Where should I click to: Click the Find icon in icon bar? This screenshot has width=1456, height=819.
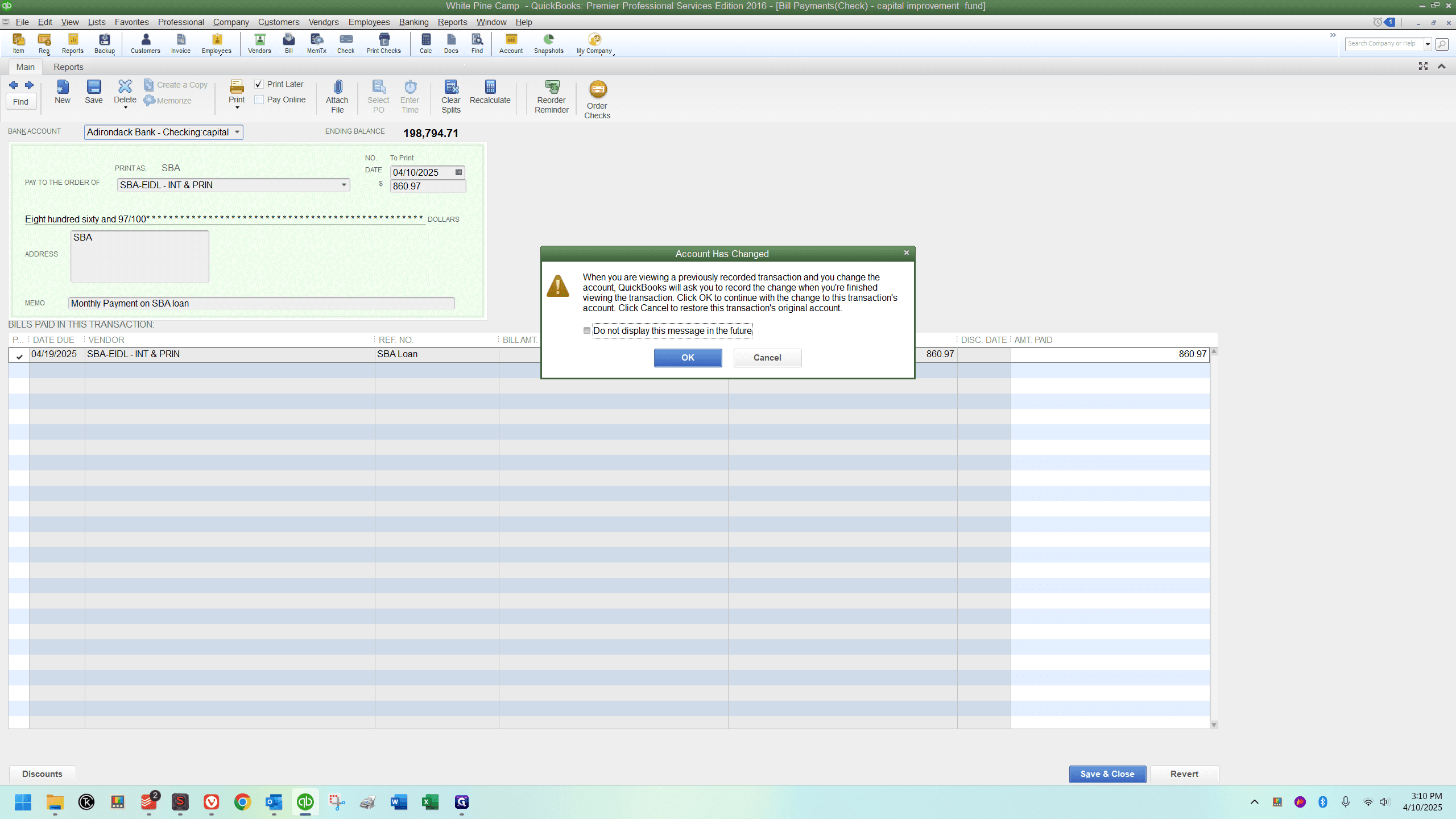[477, 43]
